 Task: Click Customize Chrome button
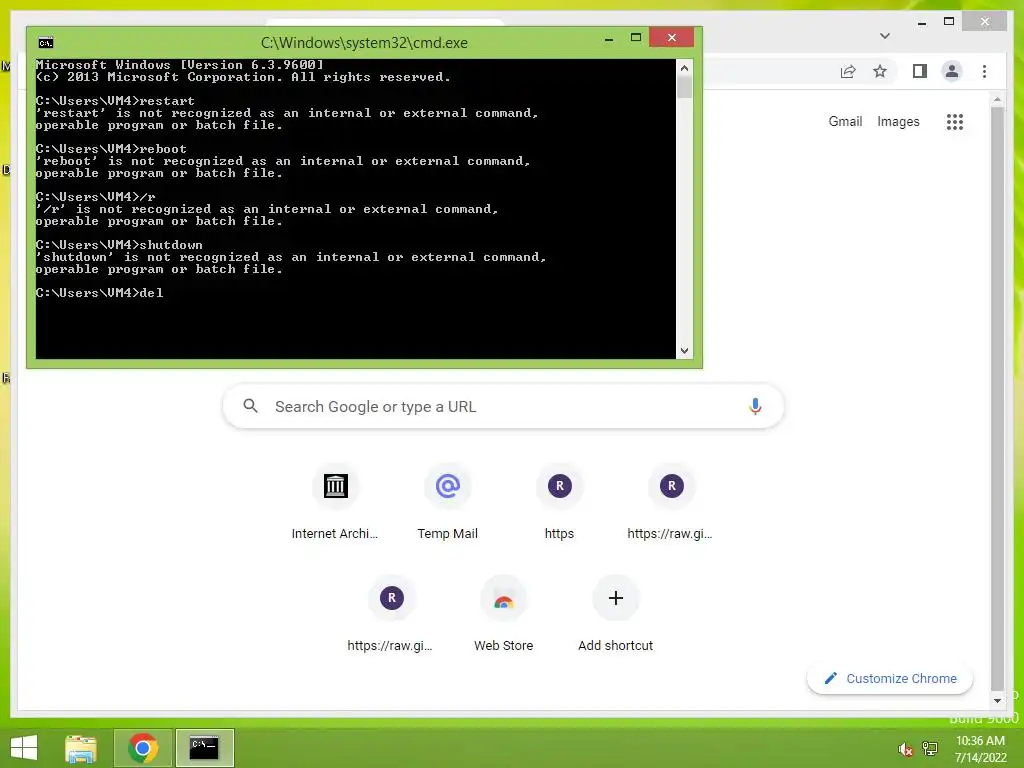[x=890, y=679]
